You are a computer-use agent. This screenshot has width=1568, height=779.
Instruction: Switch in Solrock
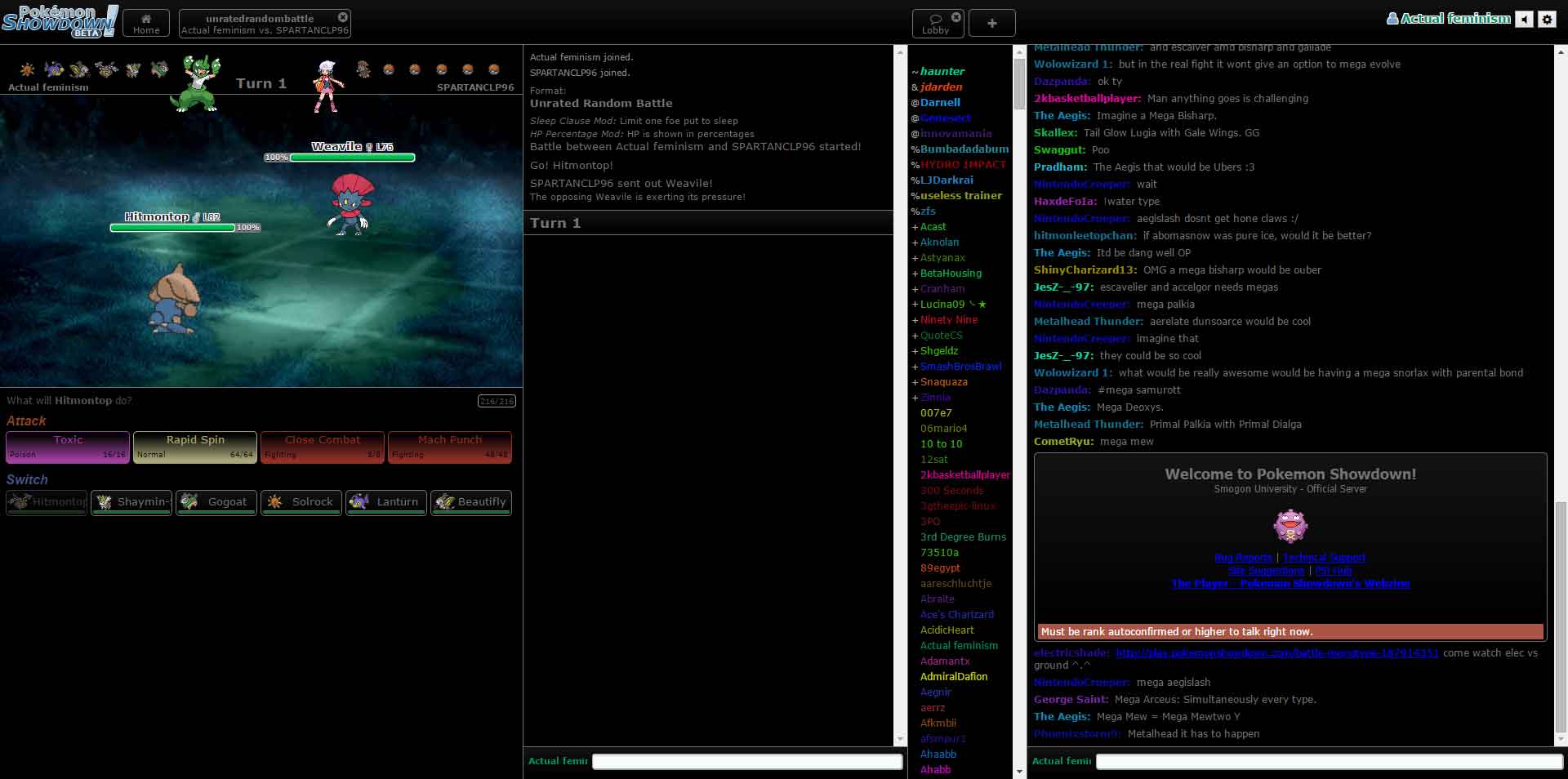click(x=301, y=502)
